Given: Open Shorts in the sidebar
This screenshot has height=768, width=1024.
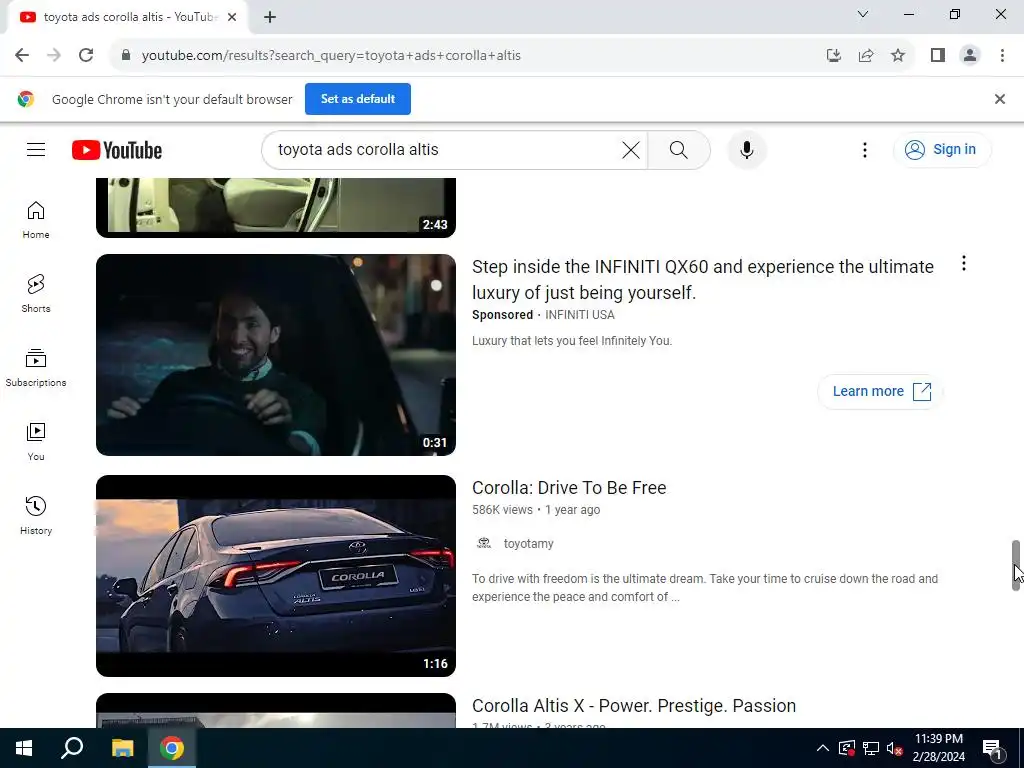Looking at the screenshot, I should [36, 294].
